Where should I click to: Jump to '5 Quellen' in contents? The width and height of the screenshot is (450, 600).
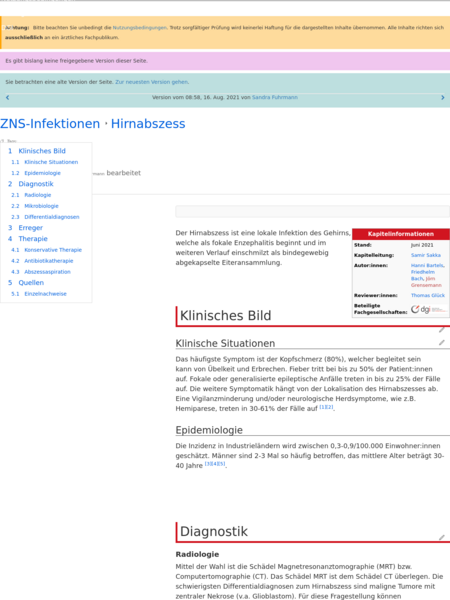(x=26, y=283)
